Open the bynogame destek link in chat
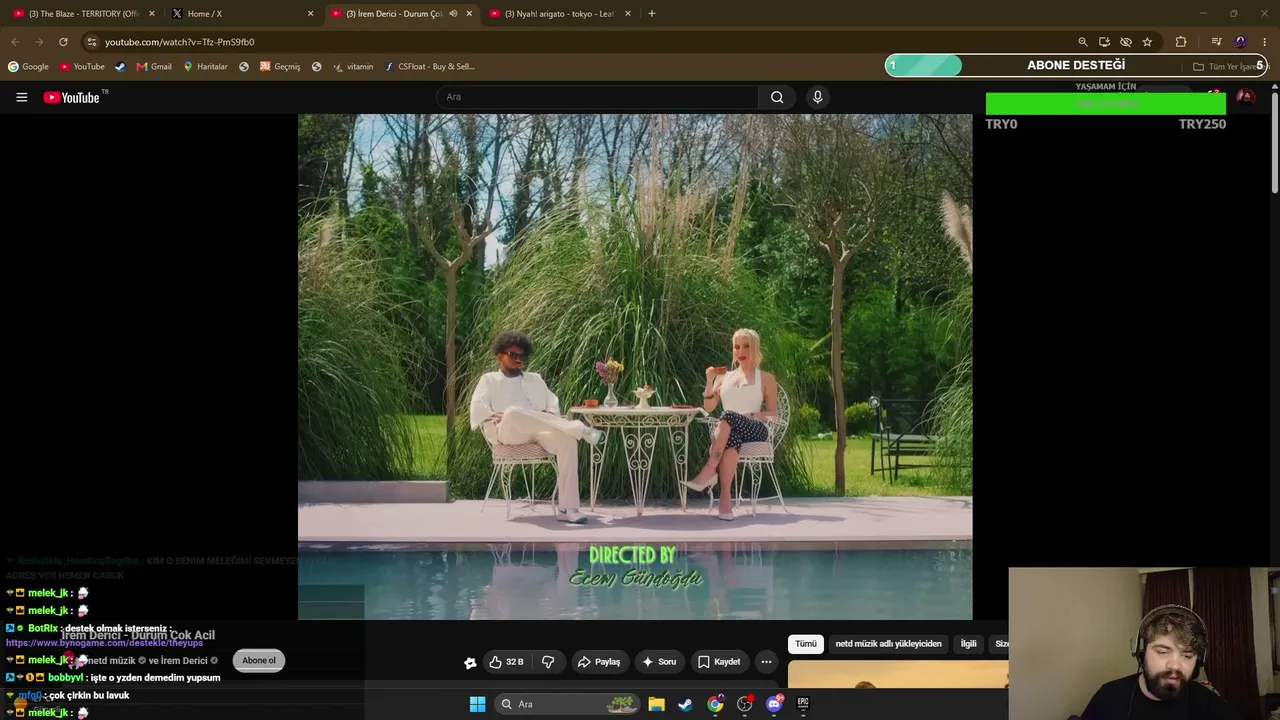The width and height of the screenshot is (1280, 720). pyautogui.click(x=104, y=643)
